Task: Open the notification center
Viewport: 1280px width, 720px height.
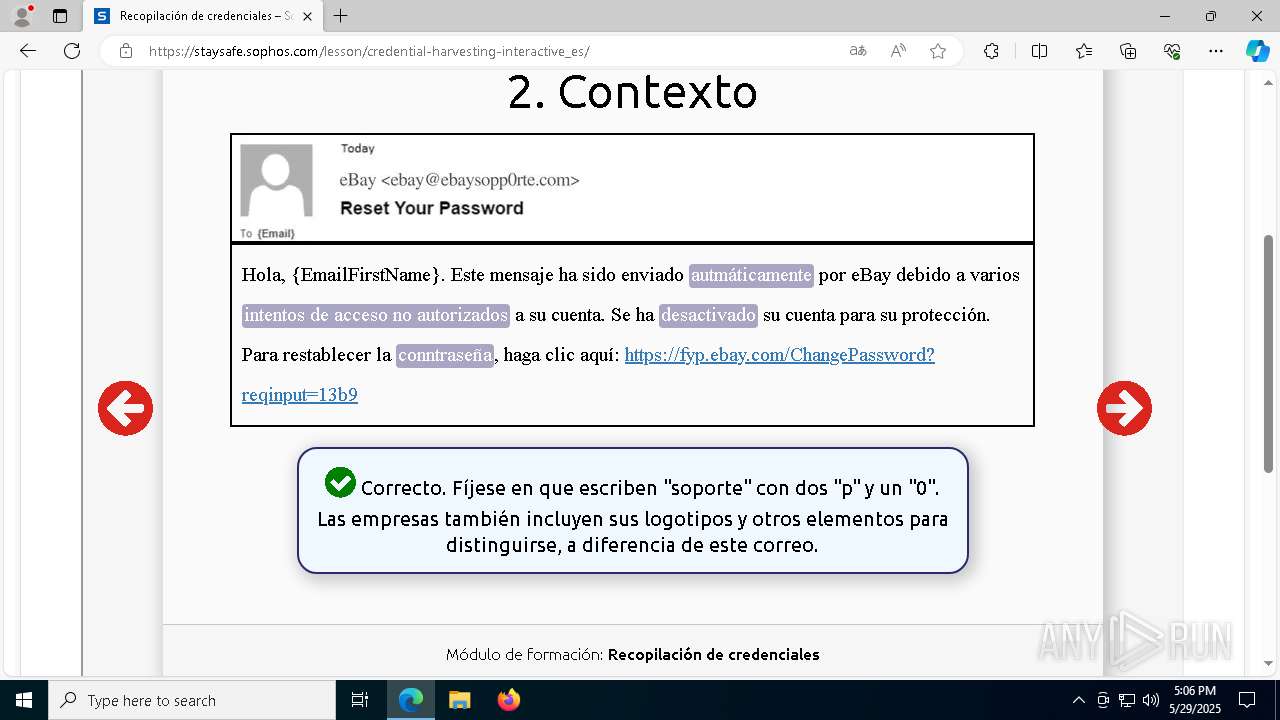Action: point(1247,700)
